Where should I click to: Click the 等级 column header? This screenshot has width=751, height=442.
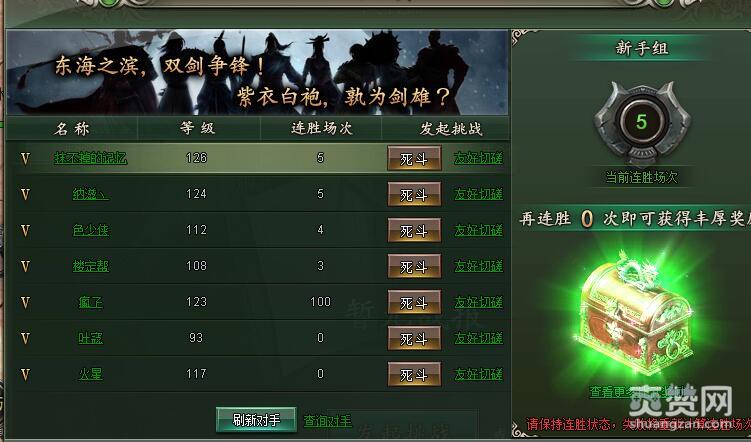point(197,128)
